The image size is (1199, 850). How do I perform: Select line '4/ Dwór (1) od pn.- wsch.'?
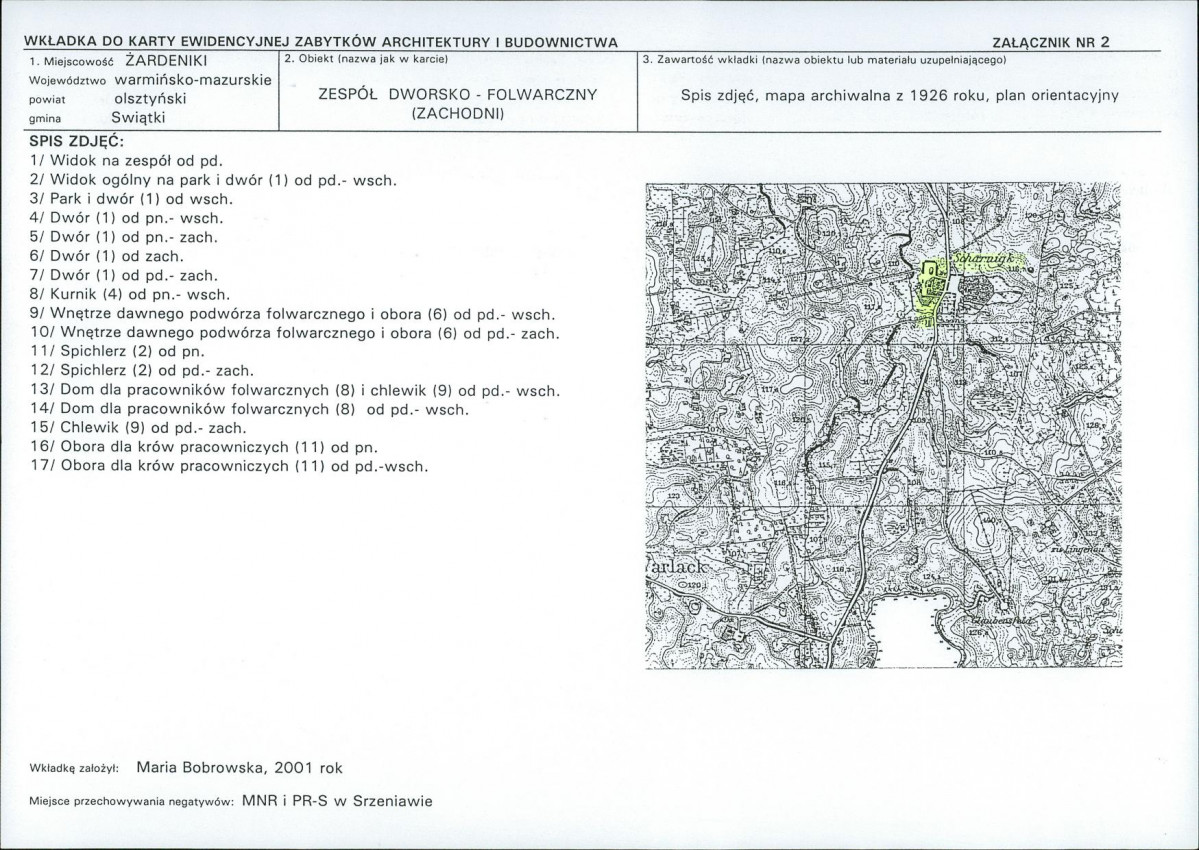pyautogui.click(x=126, y=218)
